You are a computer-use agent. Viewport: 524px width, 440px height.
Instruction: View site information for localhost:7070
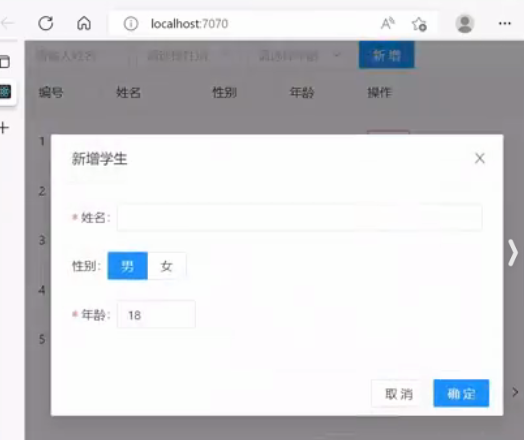point(131,24)
